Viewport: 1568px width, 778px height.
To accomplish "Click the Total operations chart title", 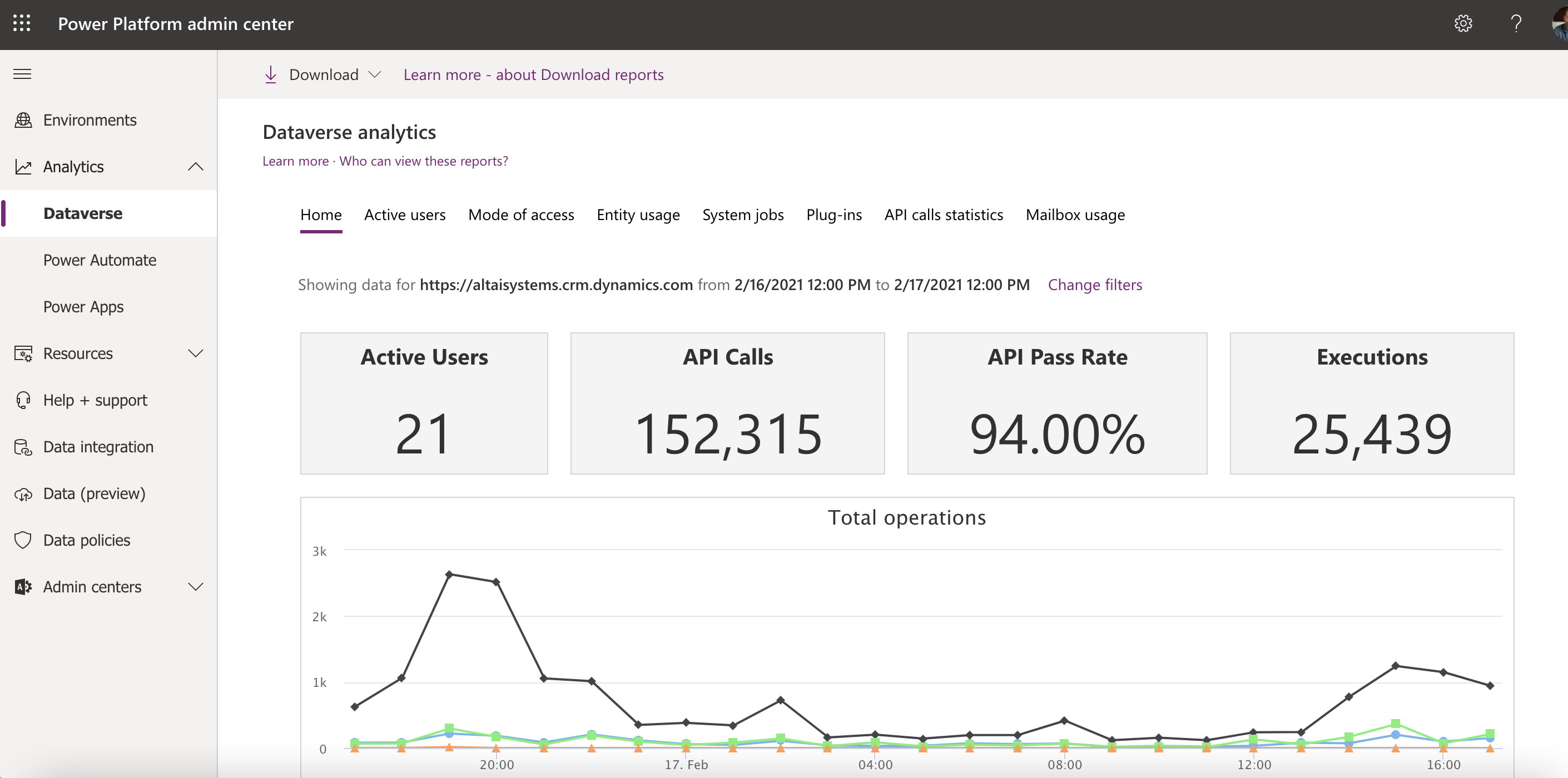I will (907, 518).
